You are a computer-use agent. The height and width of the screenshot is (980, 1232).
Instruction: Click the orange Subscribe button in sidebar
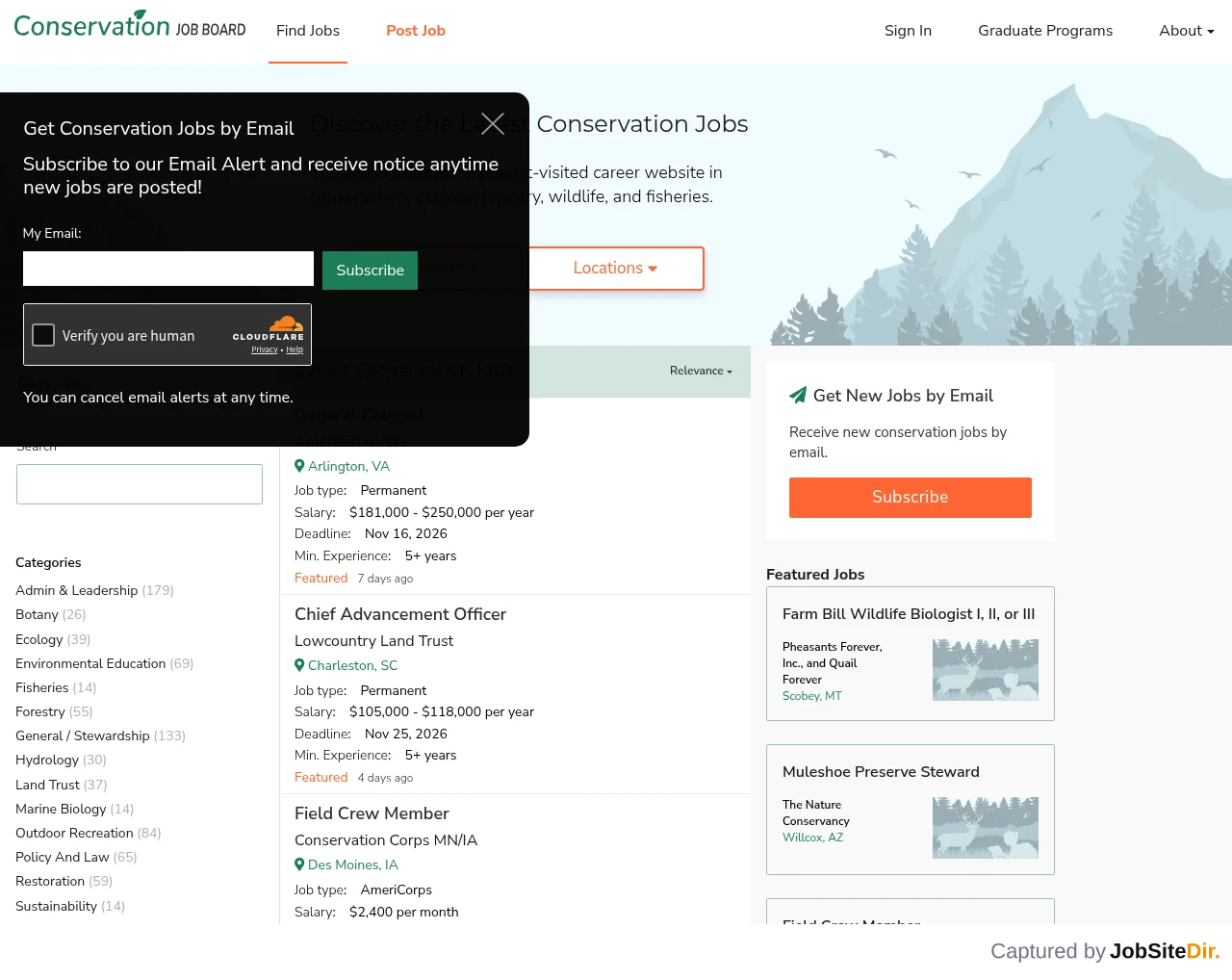pyautogui.click(x=911, y=498)
